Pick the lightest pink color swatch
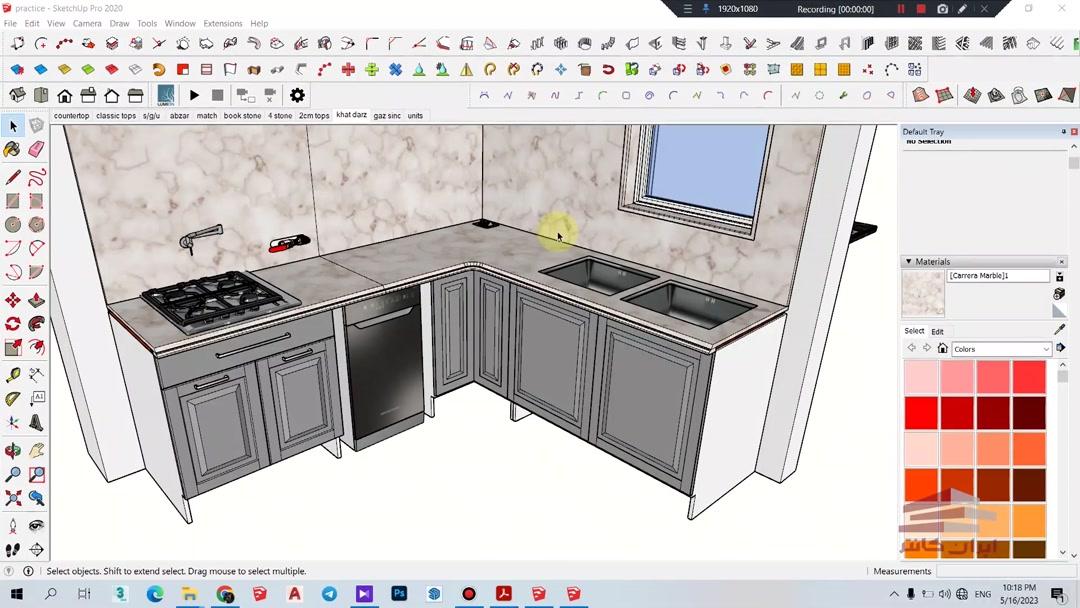1080x608 pixels. tap(922, 377)
